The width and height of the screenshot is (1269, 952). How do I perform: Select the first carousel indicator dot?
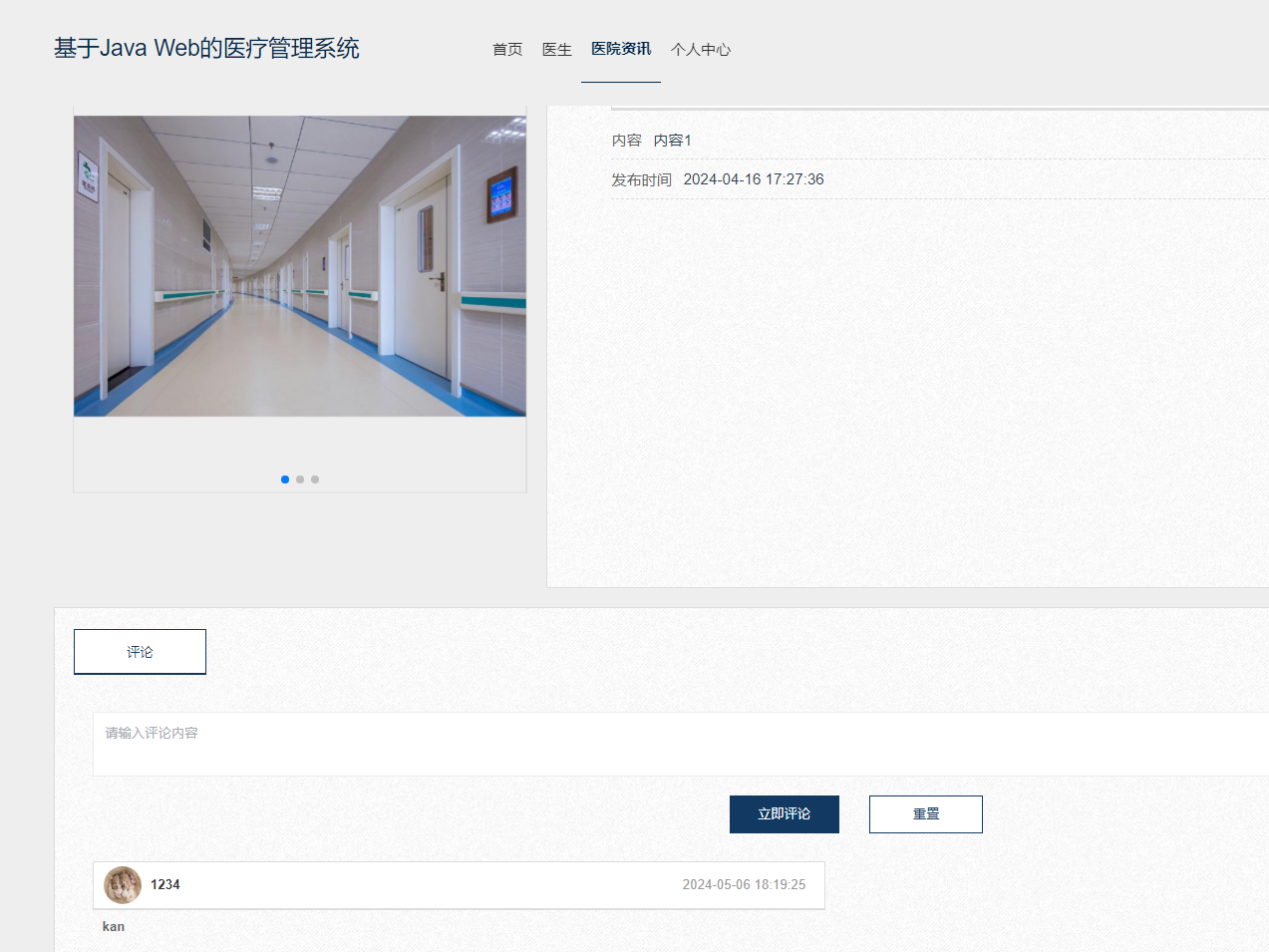pyautogui.click(x=285, y=479)
